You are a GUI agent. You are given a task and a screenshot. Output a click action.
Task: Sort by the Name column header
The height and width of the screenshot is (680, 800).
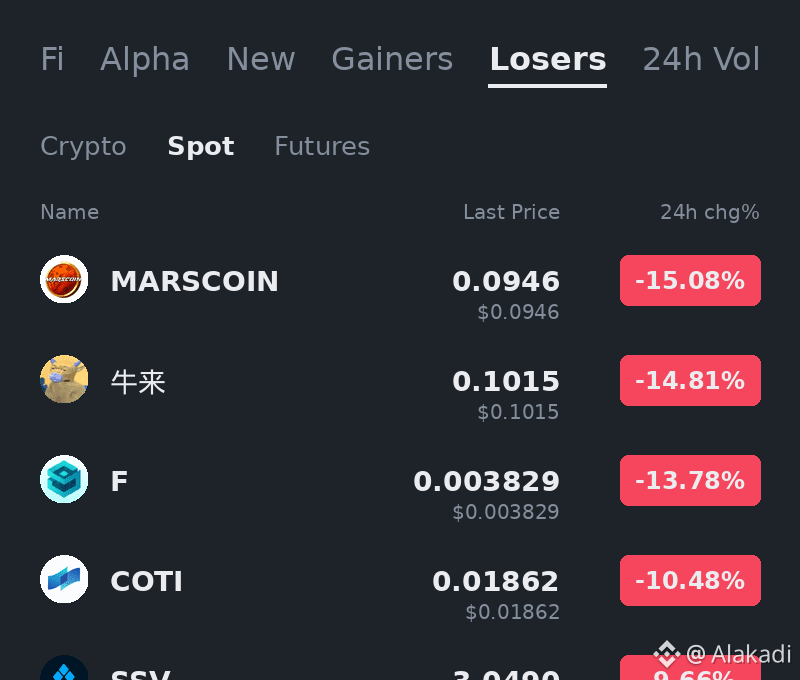pyautogui.click(x=69, y=212)
